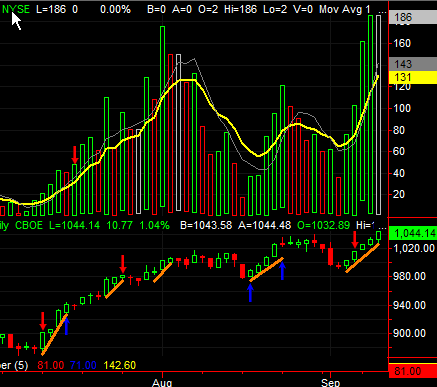Click the Mov Avg 1 label
Viewport: 437px width, 387px height.
click(345, 9)
